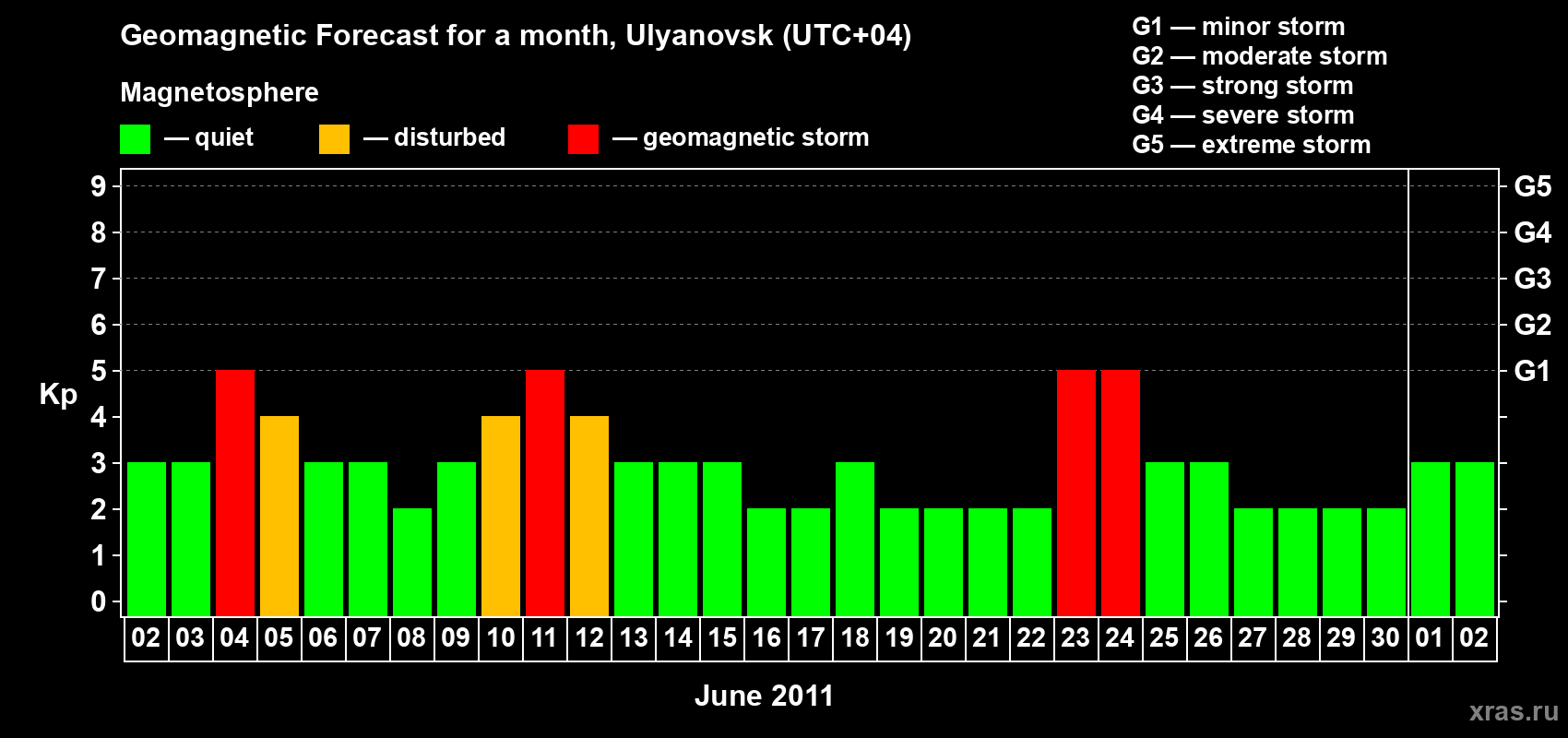The height and width of the screenshot is (738, 1568).
Task: Click the date label 02 at axis start
Action: 146,637
